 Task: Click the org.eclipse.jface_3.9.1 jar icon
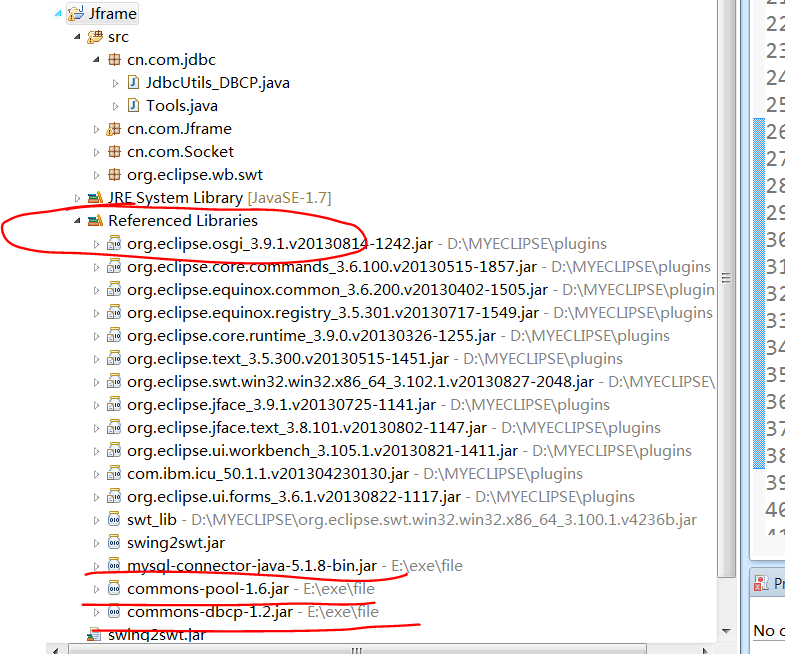click(x=114, y=405)
